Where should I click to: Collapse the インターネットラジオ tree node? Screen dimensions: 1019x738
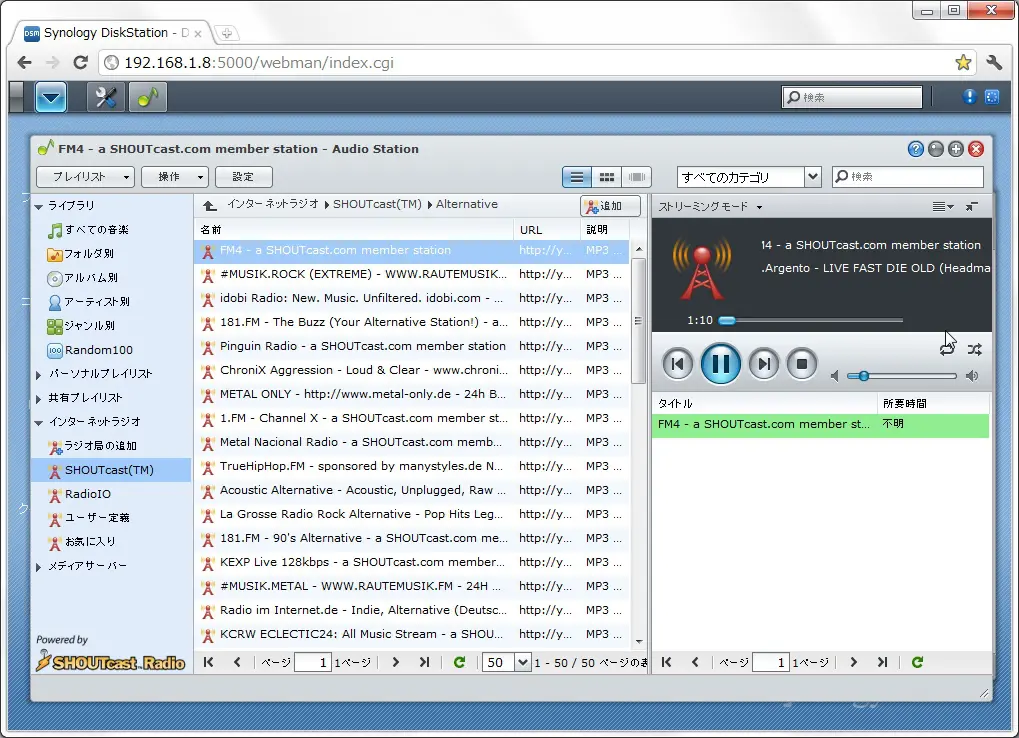[x=38, y=423]
